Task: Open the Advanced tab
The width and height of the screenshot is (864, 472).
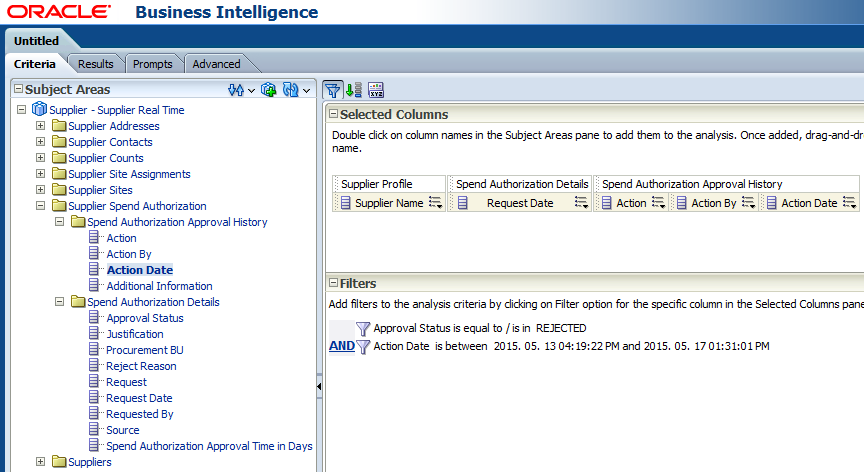Action: [216, 64]
